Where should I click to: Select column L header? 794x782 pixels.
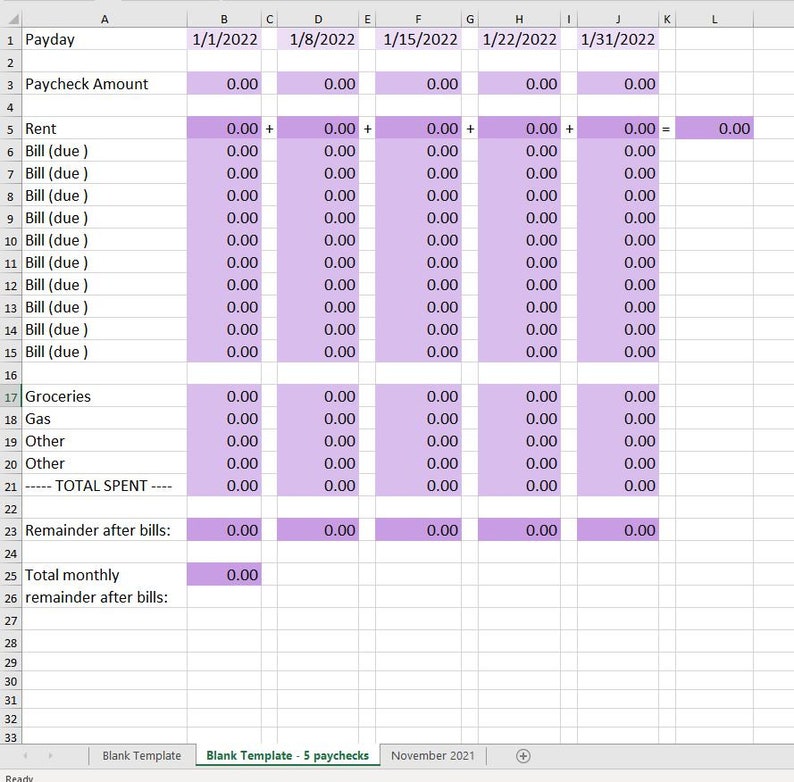pos(714,19)
